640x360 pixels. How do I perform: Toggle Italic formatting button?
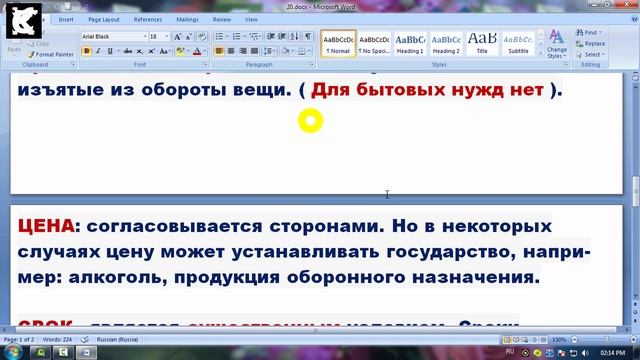[x=98, y=51]
